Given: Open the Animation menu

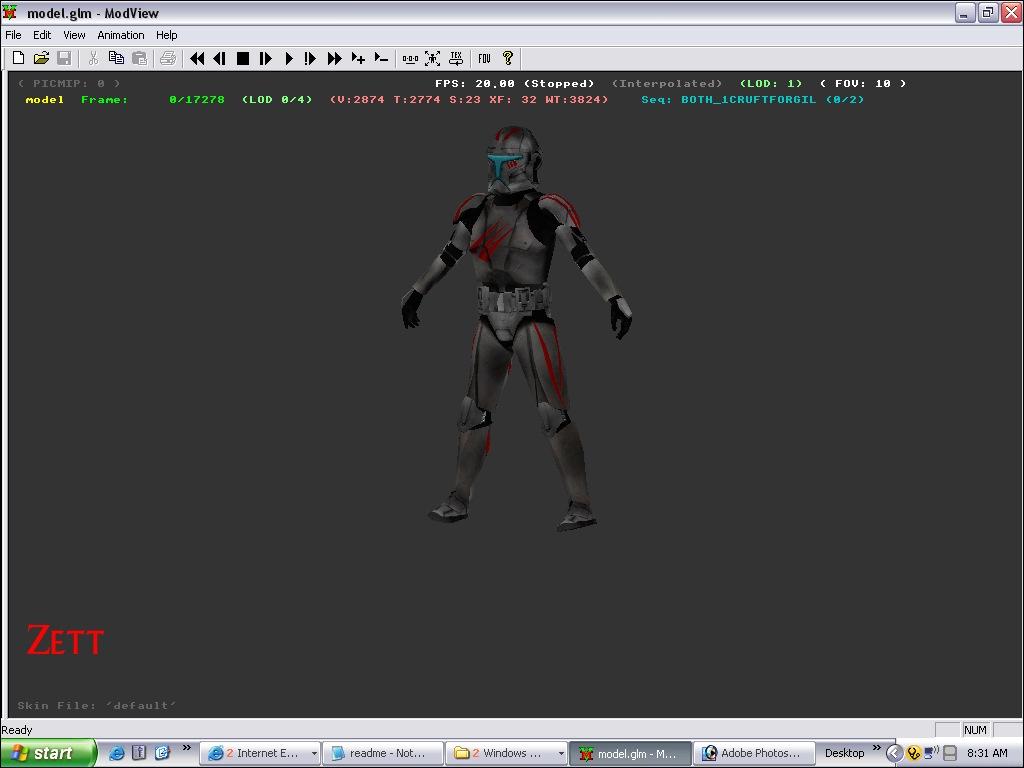Looking at the screenshot, I should [120, 35].
